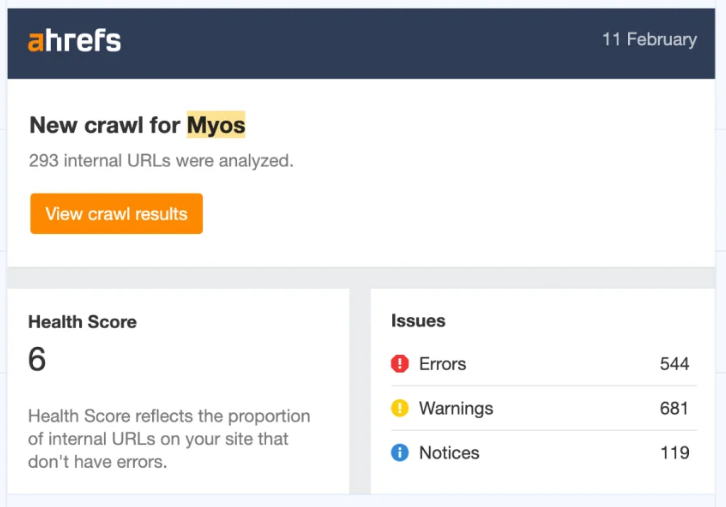
Task: Click the View crawl results button
Action: [116, 213]
